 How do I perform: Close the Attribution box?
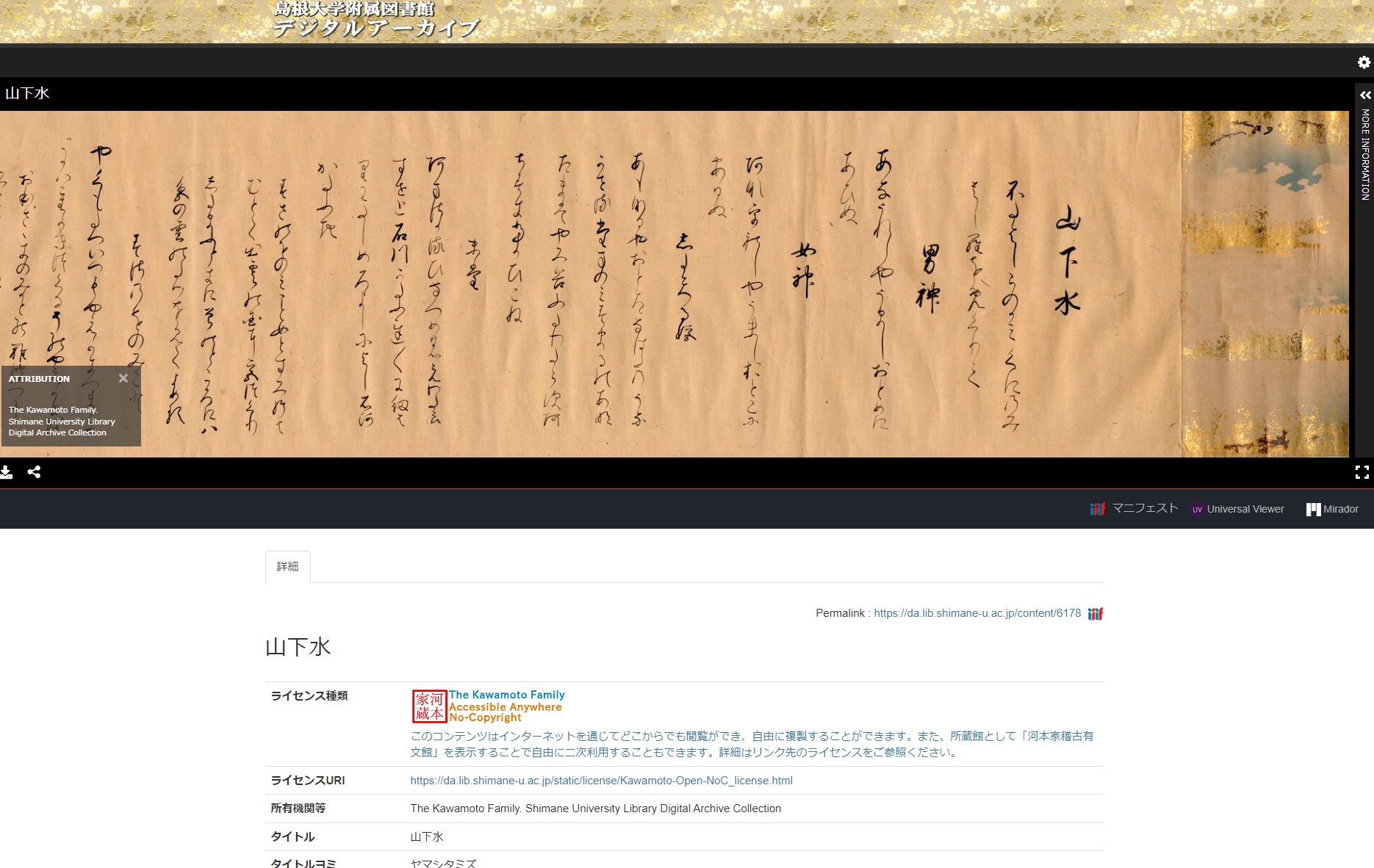[x=123, y=378]
